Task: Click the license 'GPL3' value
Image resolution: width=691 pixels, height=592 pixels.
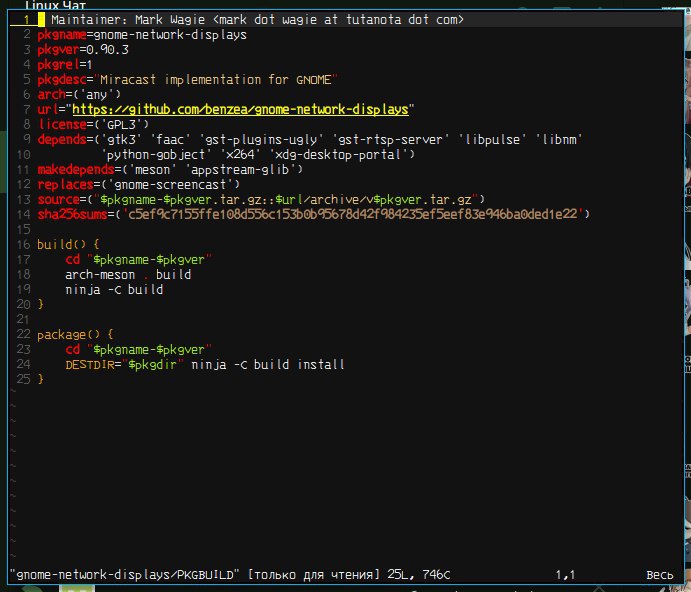Action: (x=122, y=125)
